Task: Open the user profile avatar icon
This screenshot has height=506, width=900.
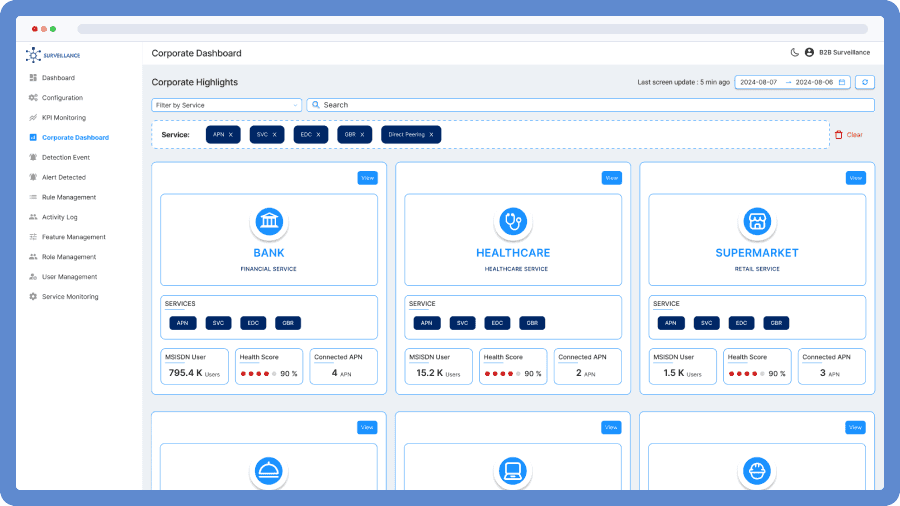Action: [x=809, y=52]
